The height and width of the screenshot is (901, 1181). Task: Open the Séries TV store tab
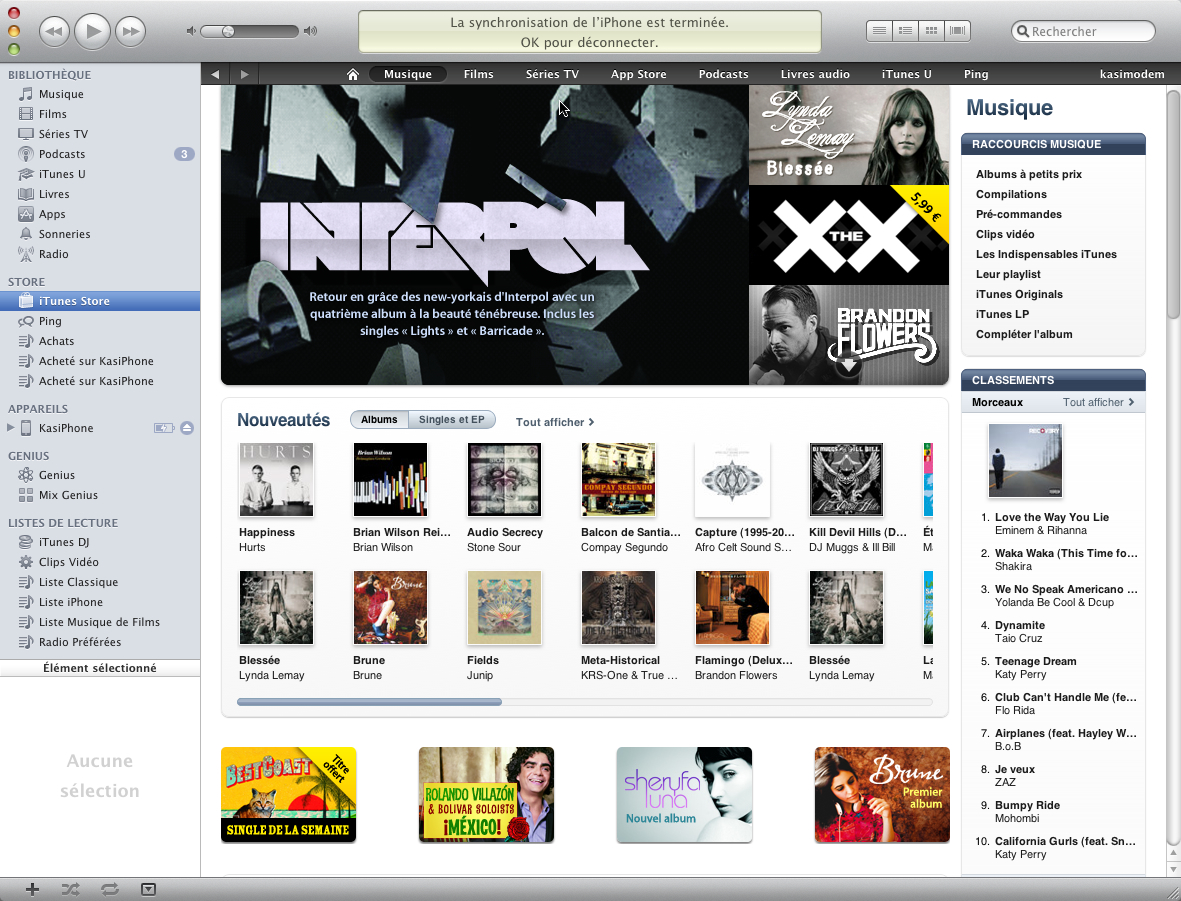pos(552,74)
